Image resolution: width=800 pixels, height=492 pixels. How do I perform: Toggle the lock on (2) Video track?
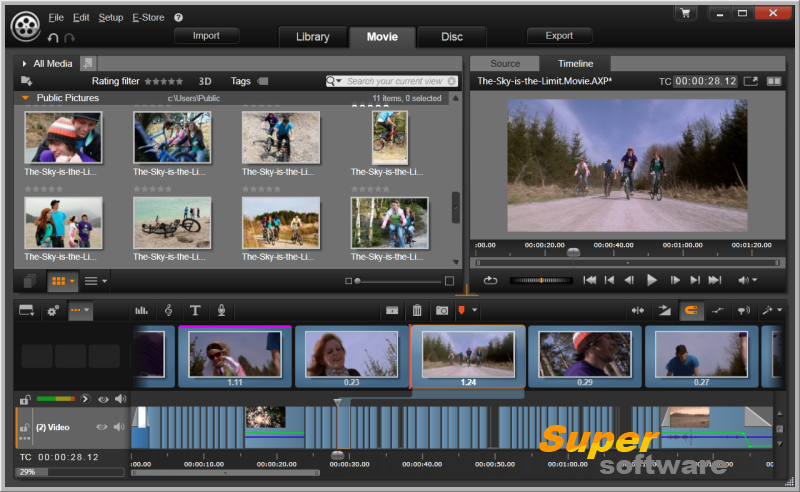(23, 427)
